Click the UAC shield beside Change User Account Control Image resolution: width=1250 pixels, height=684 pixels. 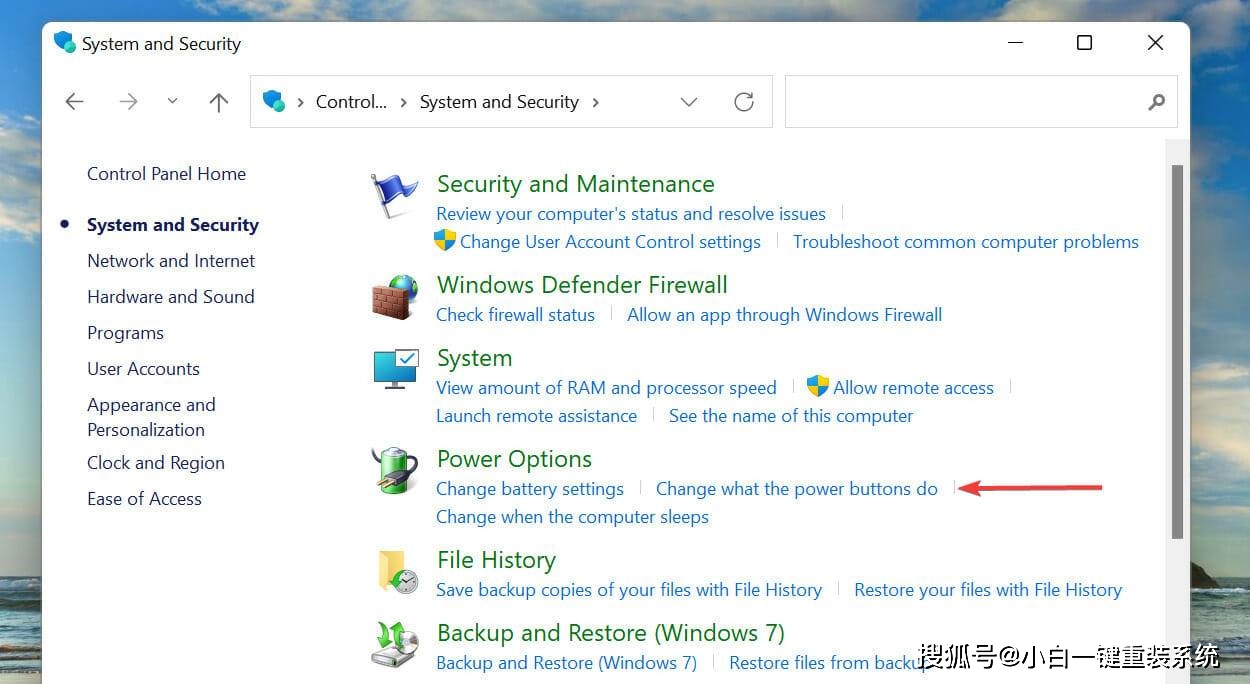tap(445, 241)
